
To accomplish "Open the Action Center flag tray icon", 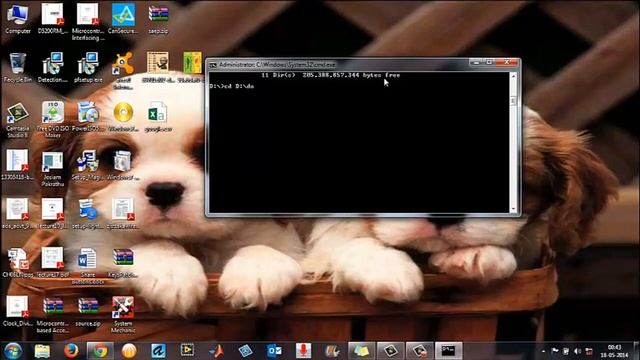I will pyautogui.click(x=555, y=351).
